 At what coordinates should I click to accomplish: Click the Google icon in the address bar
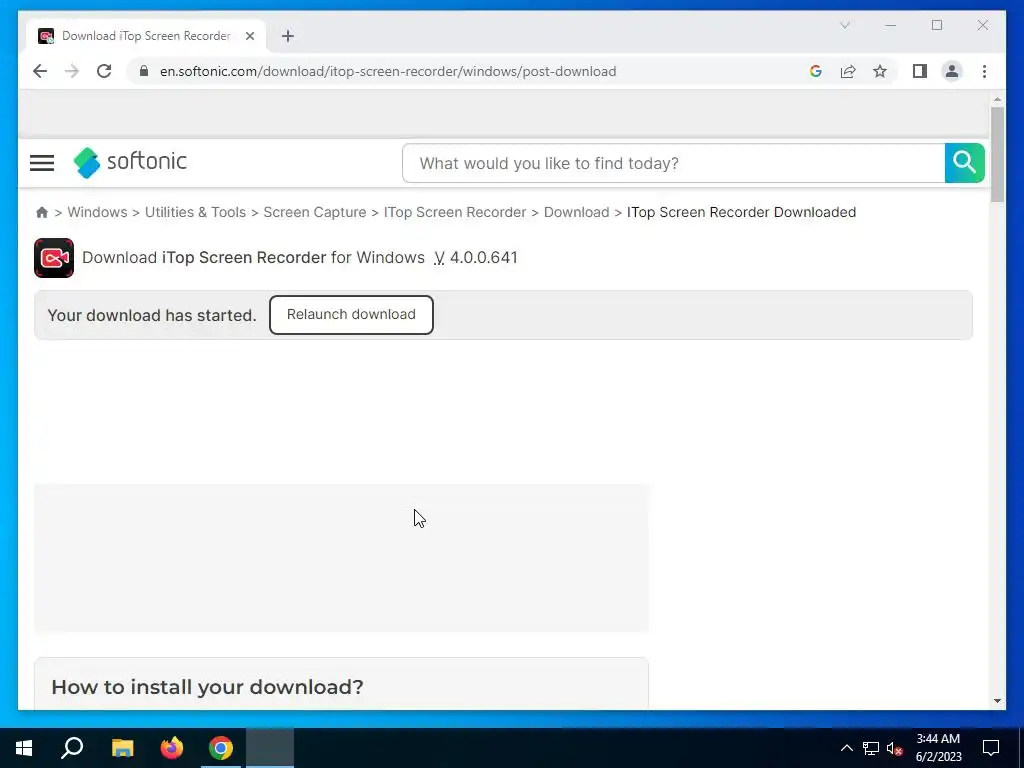click(x=816, y=71)
